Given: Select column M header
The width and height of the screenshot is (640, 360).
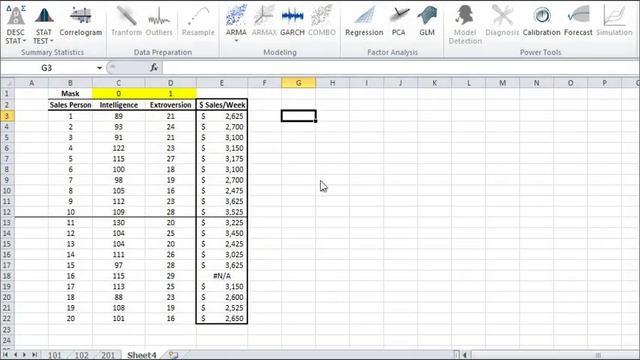Looking at the screenshot, I should pyautogui.click(x=502, y=83).
